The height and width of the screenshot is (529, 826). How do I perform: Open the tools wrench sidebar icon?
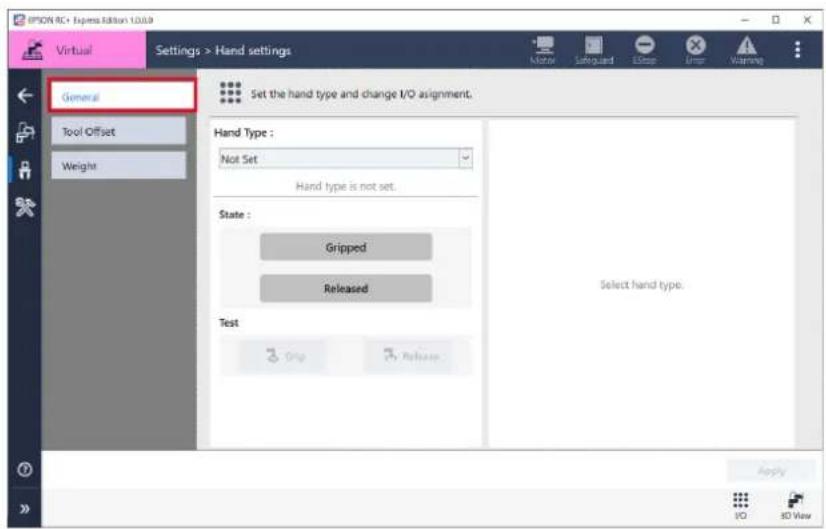coord(25,208)
